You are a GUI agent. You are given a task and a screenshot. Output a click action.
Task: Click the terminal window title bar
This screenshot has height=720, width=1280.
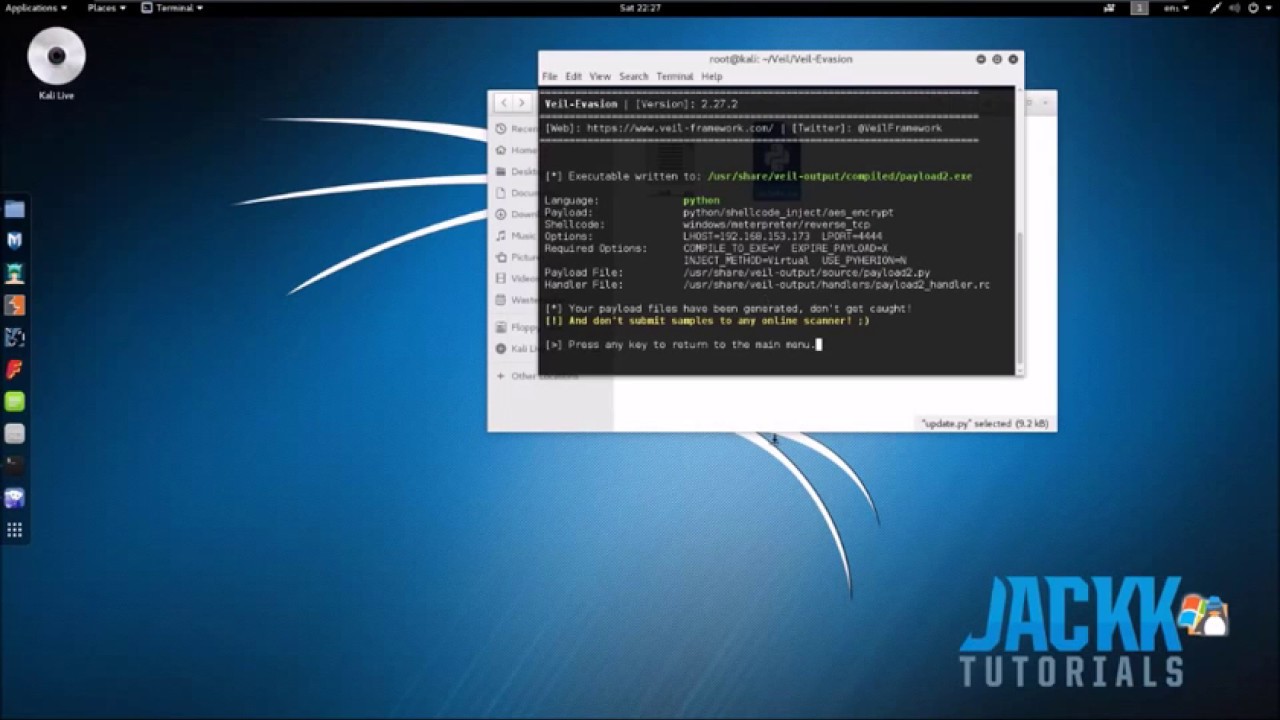point(781,59)
